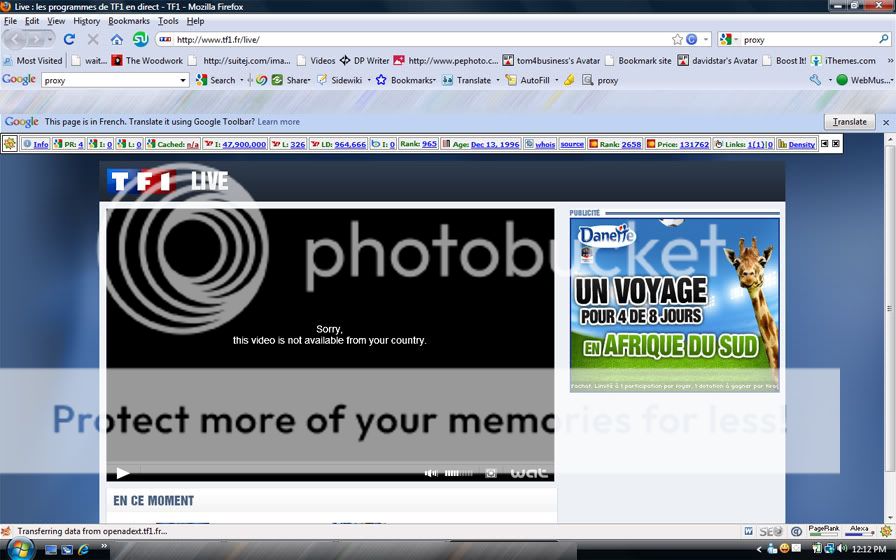This screenshot has height=560, width=896.
Task: Go to home page via house icon
Action: (x=117, y=39)
